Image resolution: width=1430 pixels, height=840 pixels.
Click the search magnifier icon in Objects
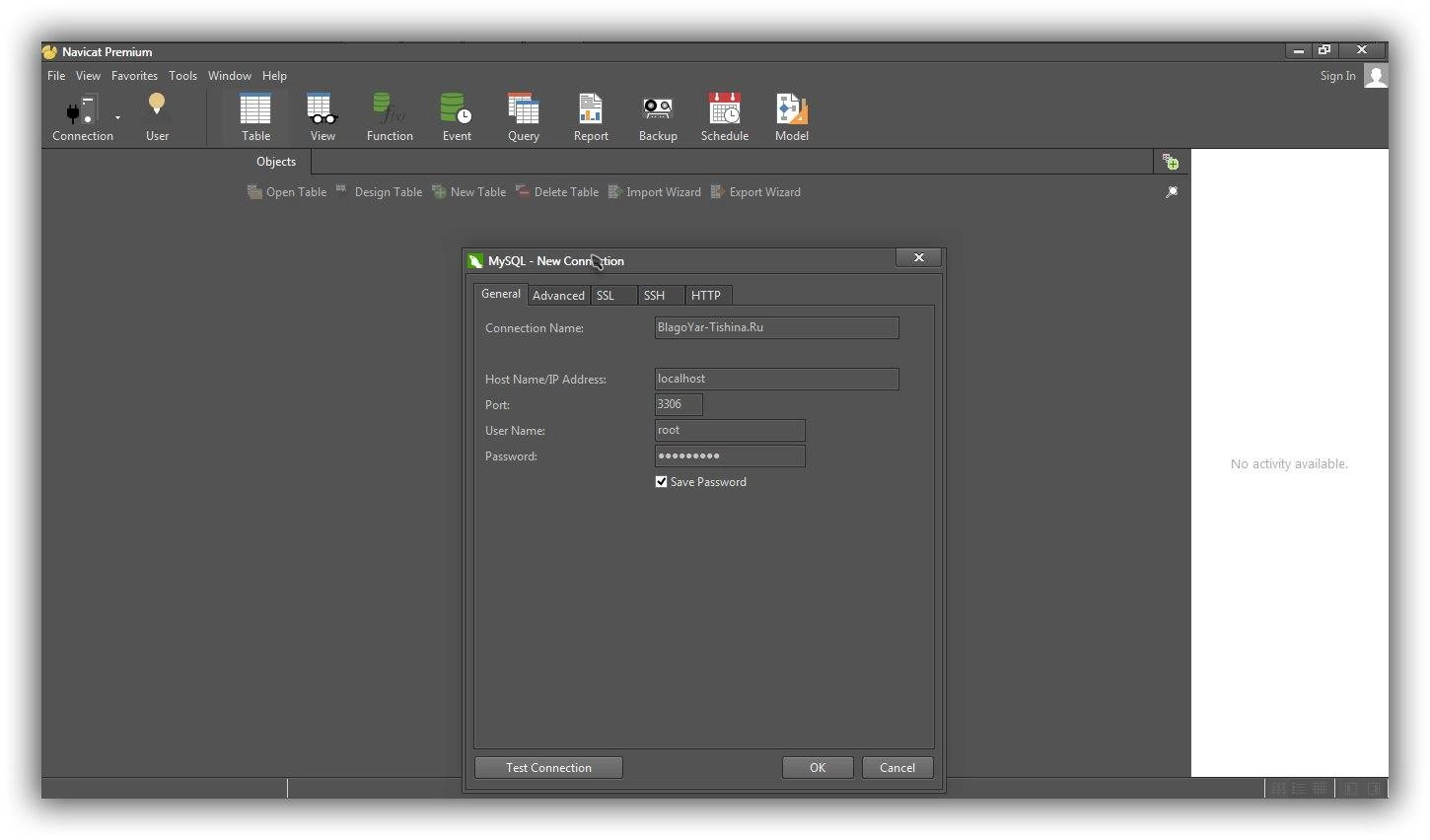click(x=1172, y=192)
